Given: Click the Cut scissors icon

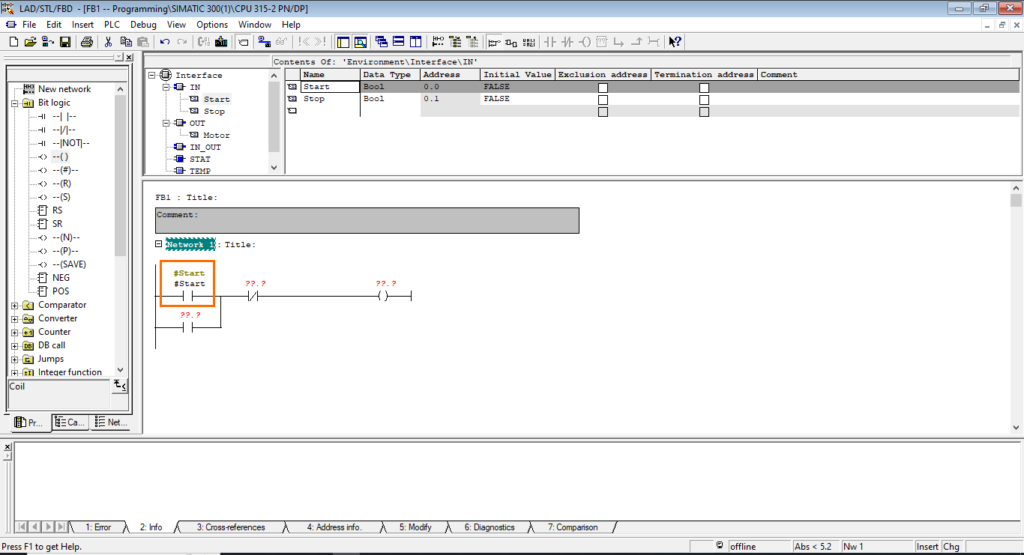Looking at the screenshot, I should [x=108, y=42].
